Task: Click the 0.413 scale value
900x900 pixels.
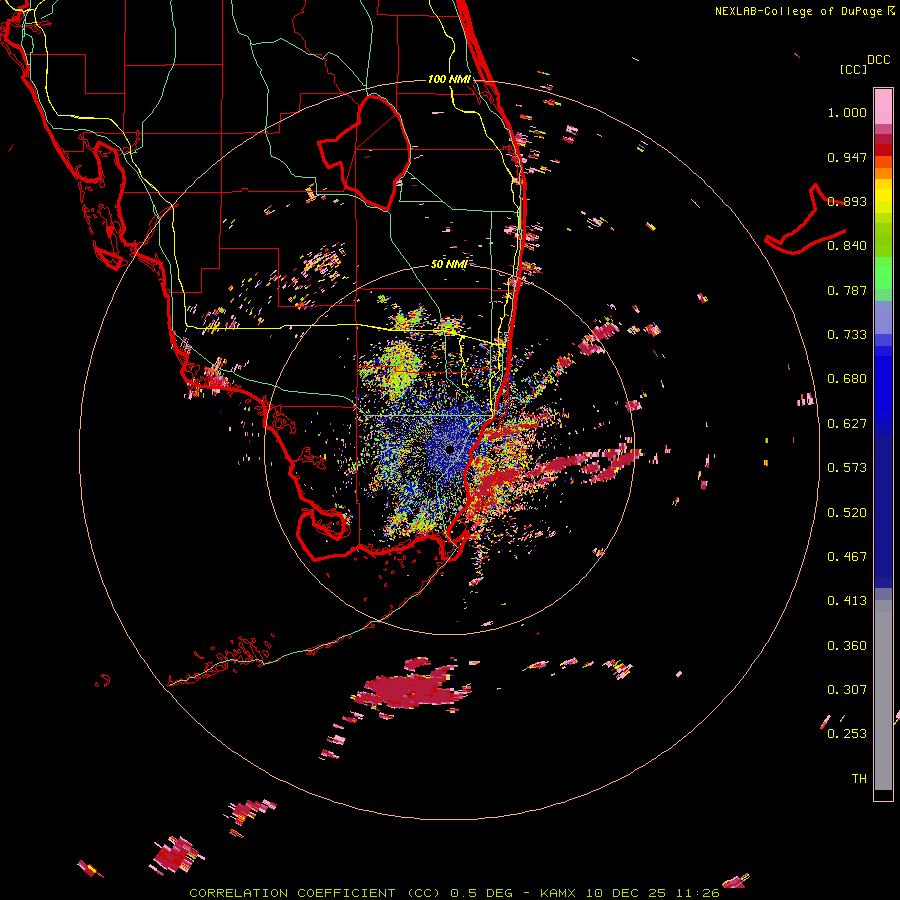Action: coord(847,601)
